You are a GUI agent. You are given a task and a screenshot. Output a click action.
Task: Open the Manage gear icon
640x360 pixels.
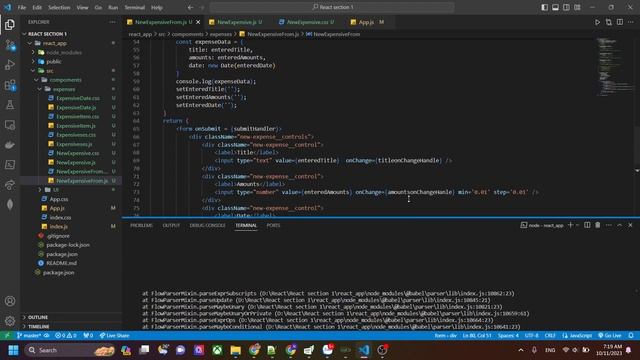click(x=10, y=321)
